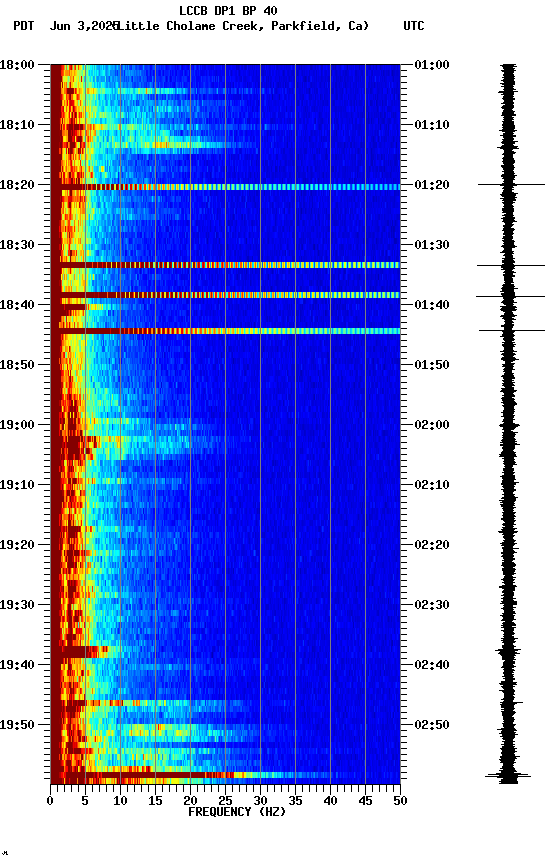The width and height of the screenshot is (552, 864).
Task: Click the 25 Hz frequency axis label
Action: pyautogui.click(x=225, y=801)
